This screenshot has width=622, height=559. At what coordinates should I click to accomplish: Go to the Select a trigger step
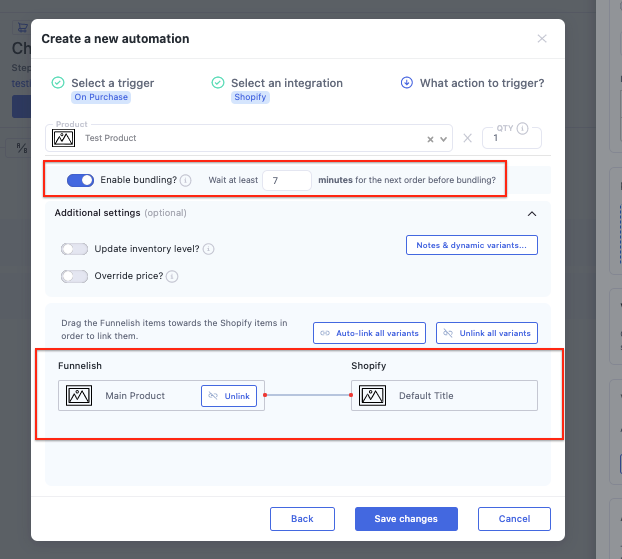point(112,83)
